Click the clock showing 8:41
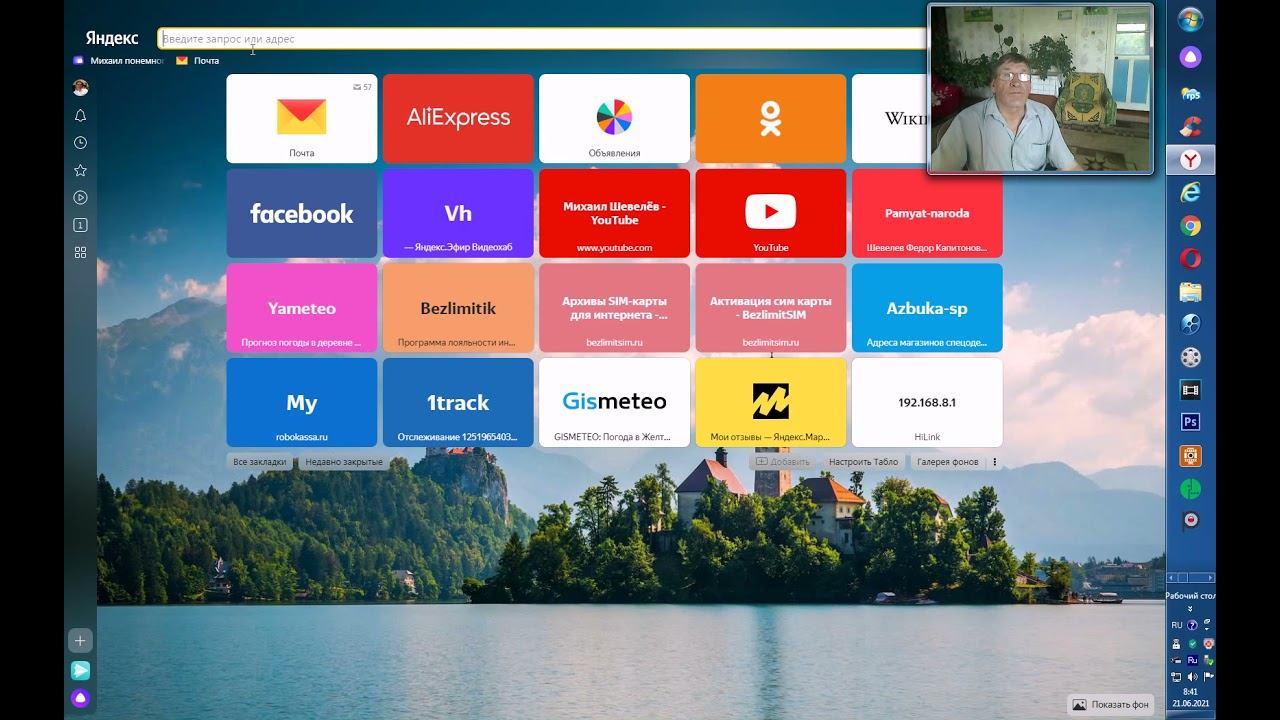 (1190, 692)
